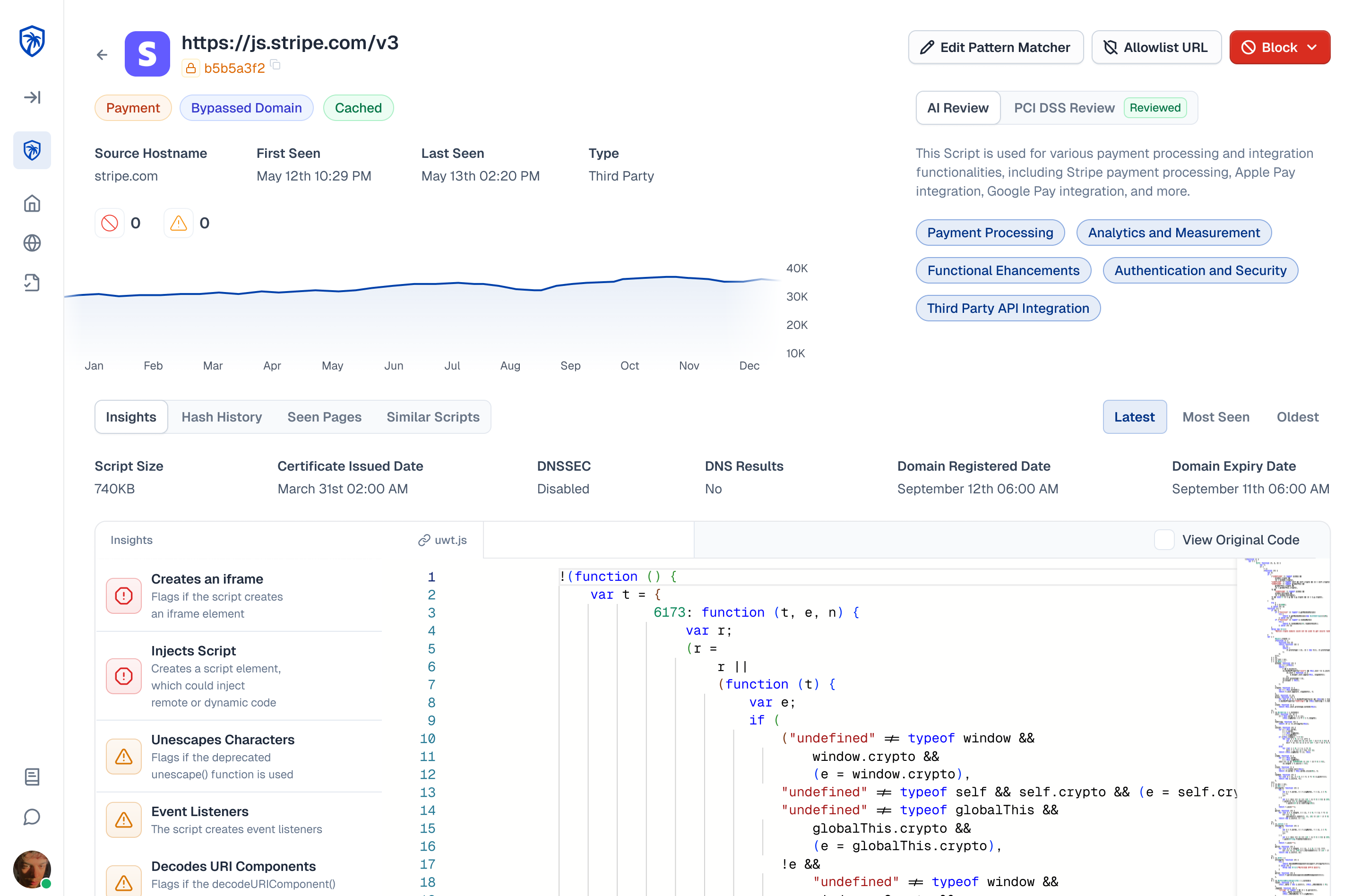1361x896 pixels.
Task: Click Edit Pattern Matcher button
Action: click(996, 47)
